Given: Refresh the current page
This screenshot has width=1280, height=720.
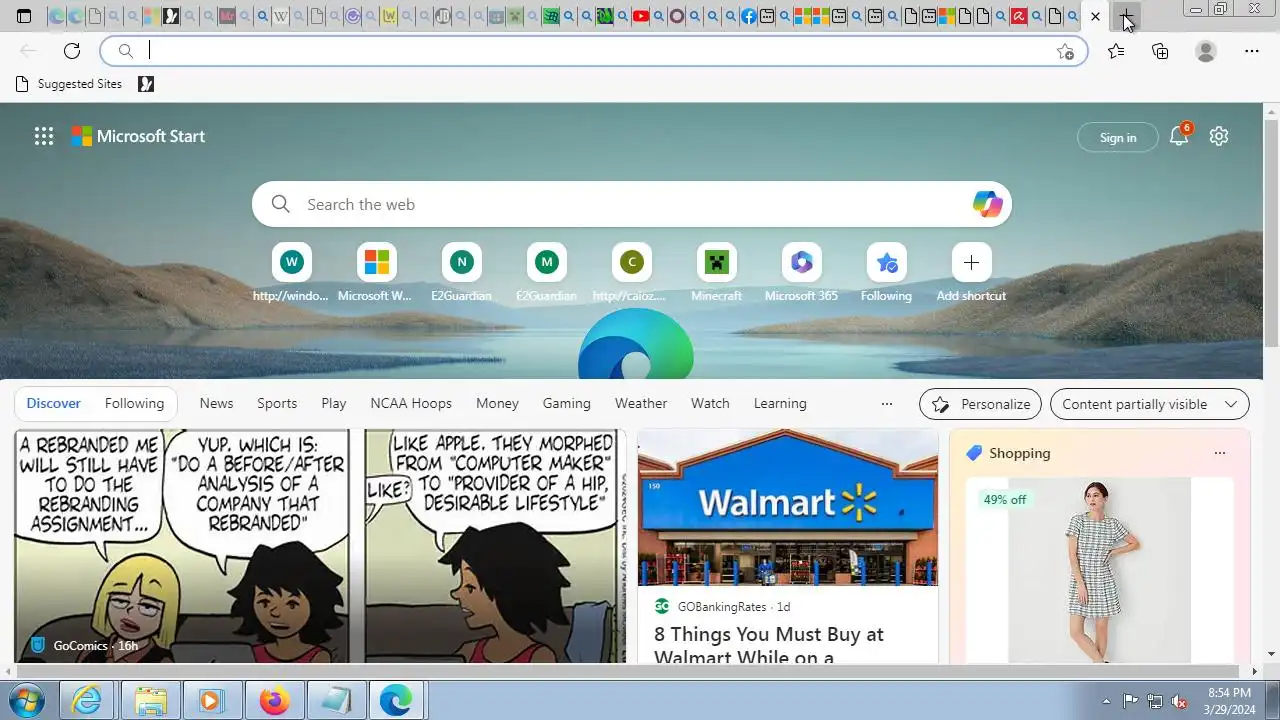Looking at the screenshot, I should [x=72, y=51].
